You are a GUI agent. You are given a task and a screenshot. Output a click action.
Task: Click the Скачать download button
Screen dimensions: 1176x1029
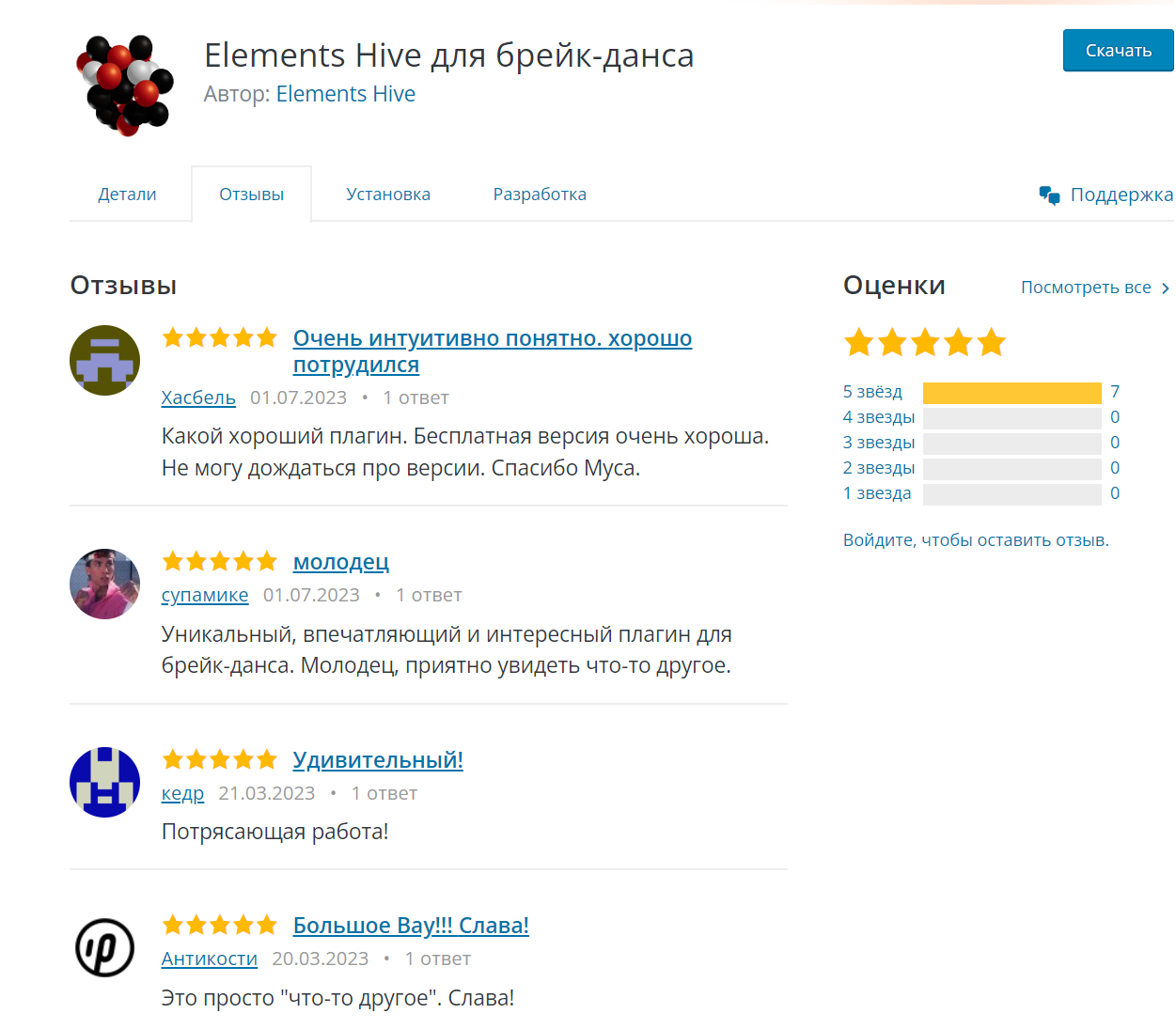pos(1119,51)
